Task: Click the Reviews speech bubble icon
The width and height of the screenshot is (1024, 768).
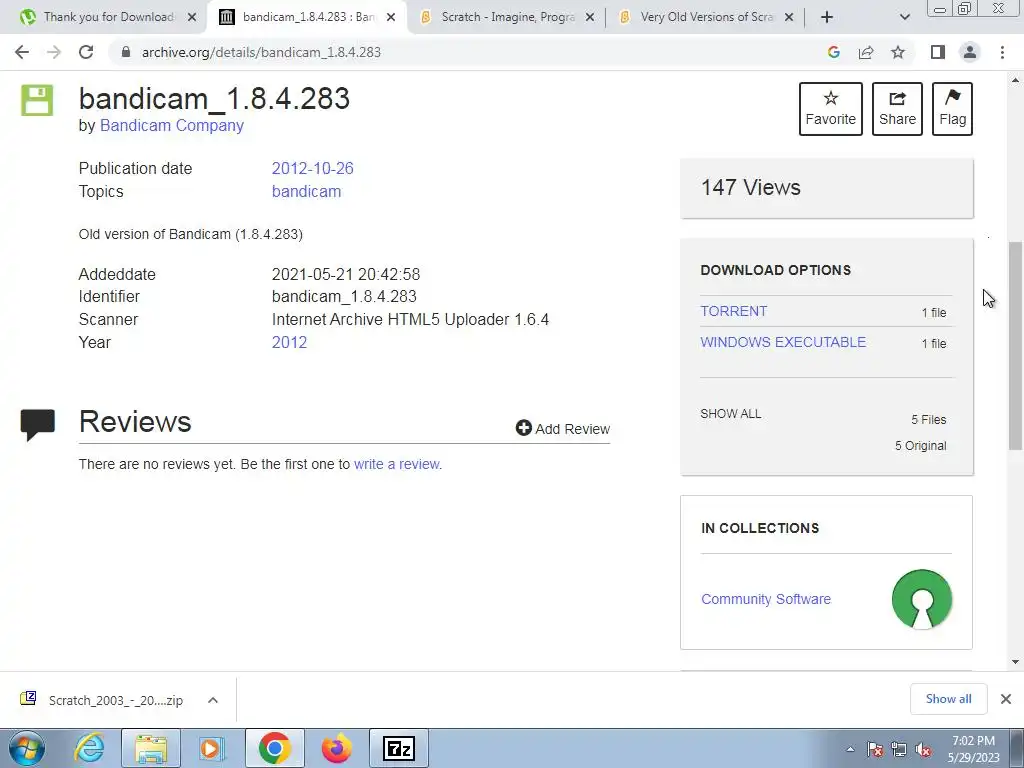Action: (37, 424)
